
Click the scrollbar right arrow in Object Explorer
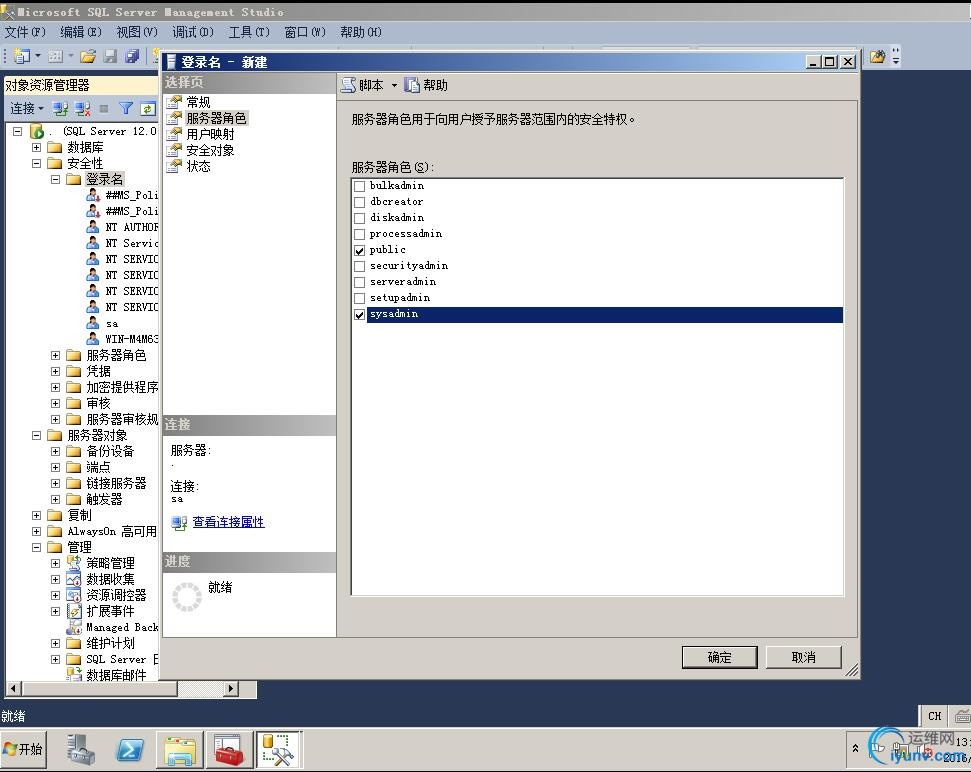tap(231, 688)
